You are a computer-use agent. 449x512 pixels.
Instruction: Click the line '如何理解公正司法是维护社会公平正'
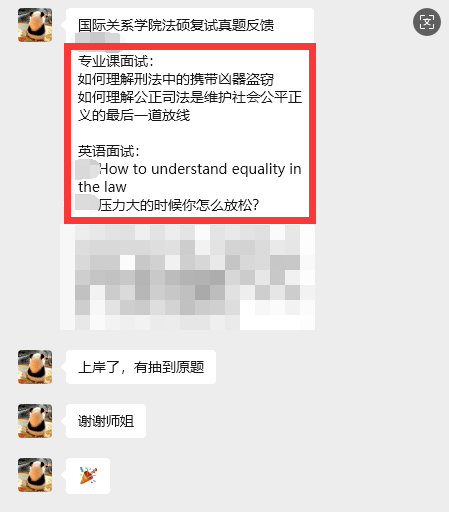tap(190, 97)
